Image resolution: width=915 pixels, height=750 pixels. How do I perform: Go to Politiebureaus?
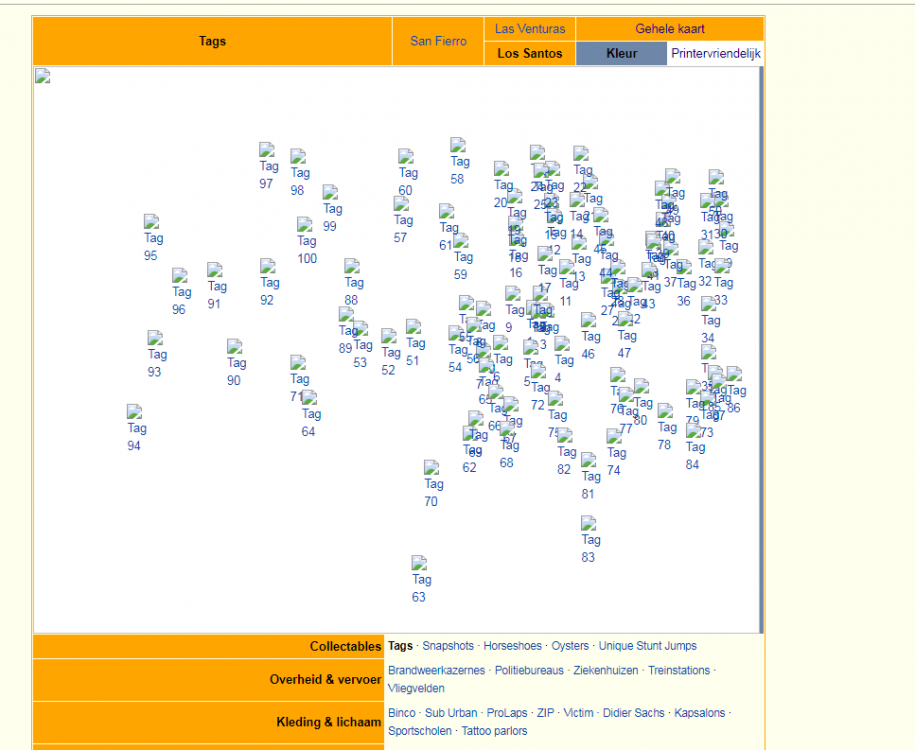point(529,671)
